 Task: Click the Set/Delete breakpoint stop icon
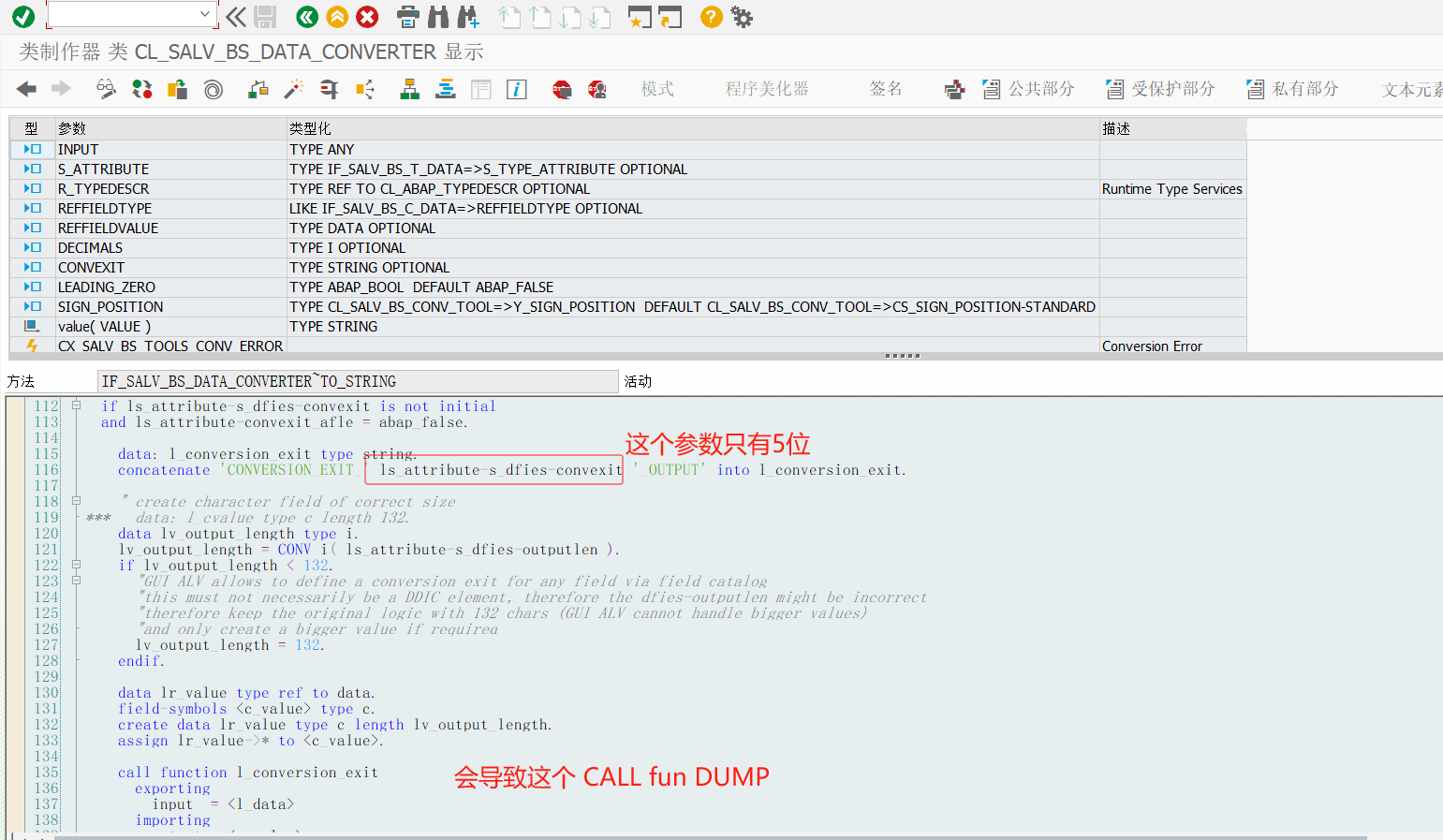point(562,89)
